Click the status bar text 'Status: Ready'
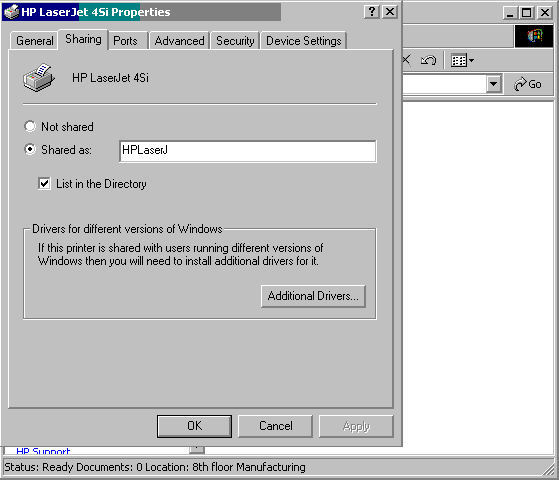 39,467
